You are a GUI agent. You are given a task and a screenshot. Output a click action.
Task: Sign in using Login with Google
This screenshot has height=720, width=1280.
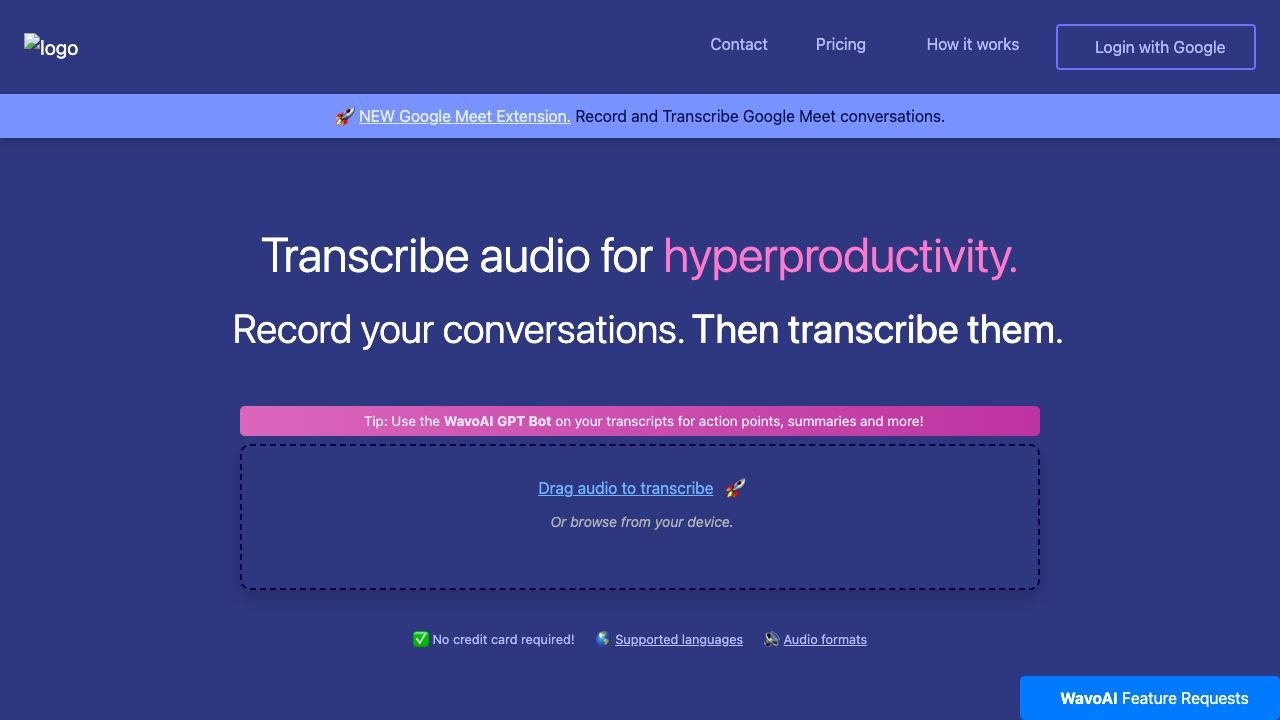1155,47
